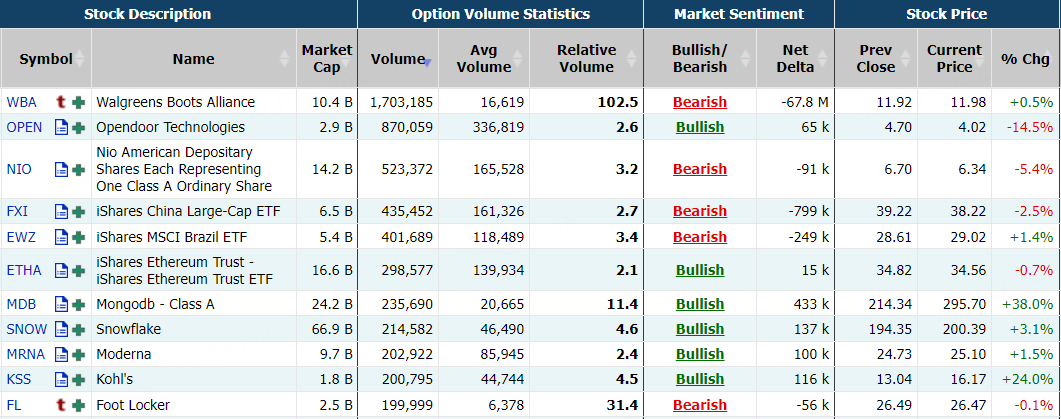Open the Bullish sentiment link for Mongodb

[x=700, y=304]
